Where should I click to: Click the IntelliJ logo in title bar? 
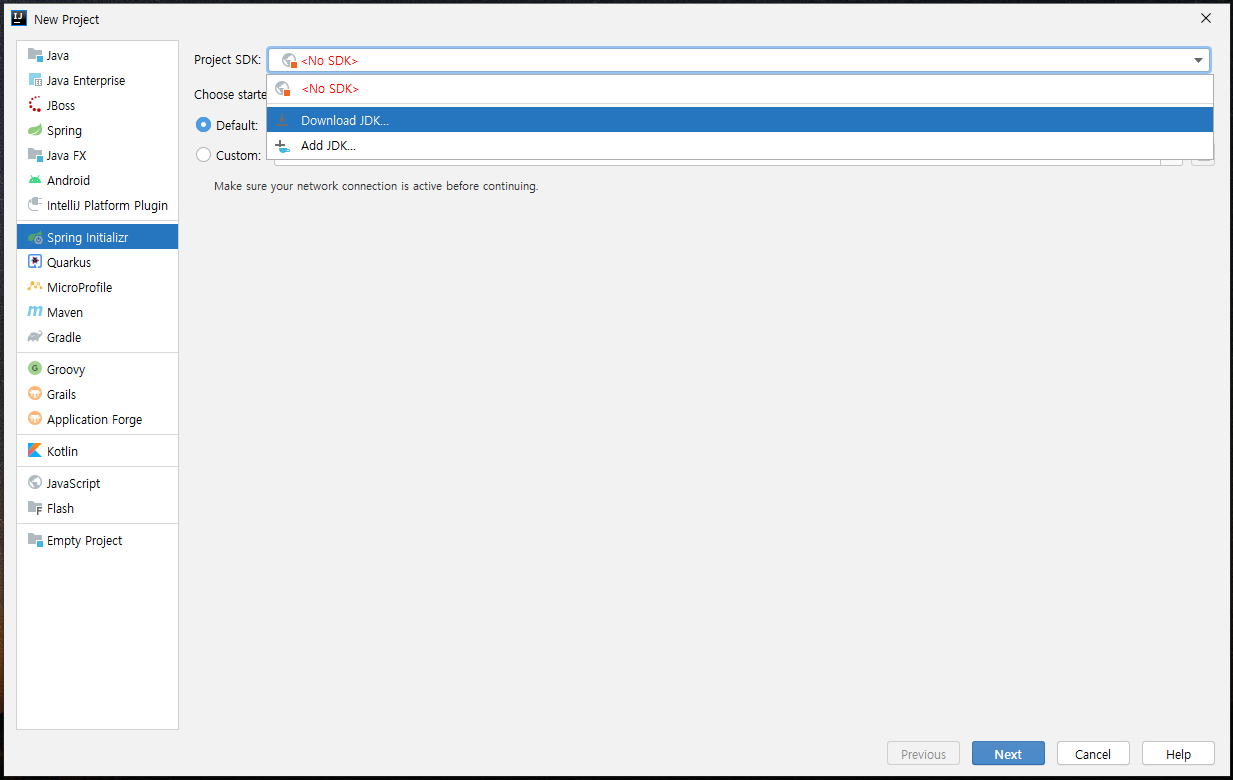pos(18,18)
